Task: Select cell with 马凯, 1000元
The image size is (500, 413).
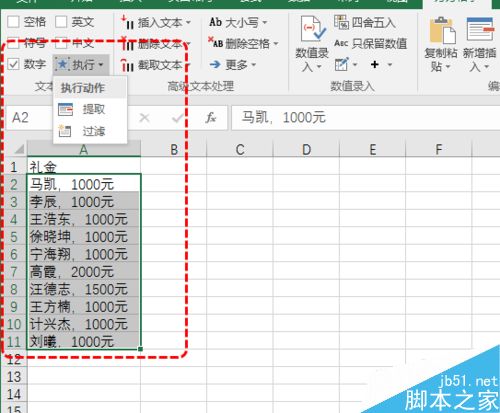Action: [84, 183]
